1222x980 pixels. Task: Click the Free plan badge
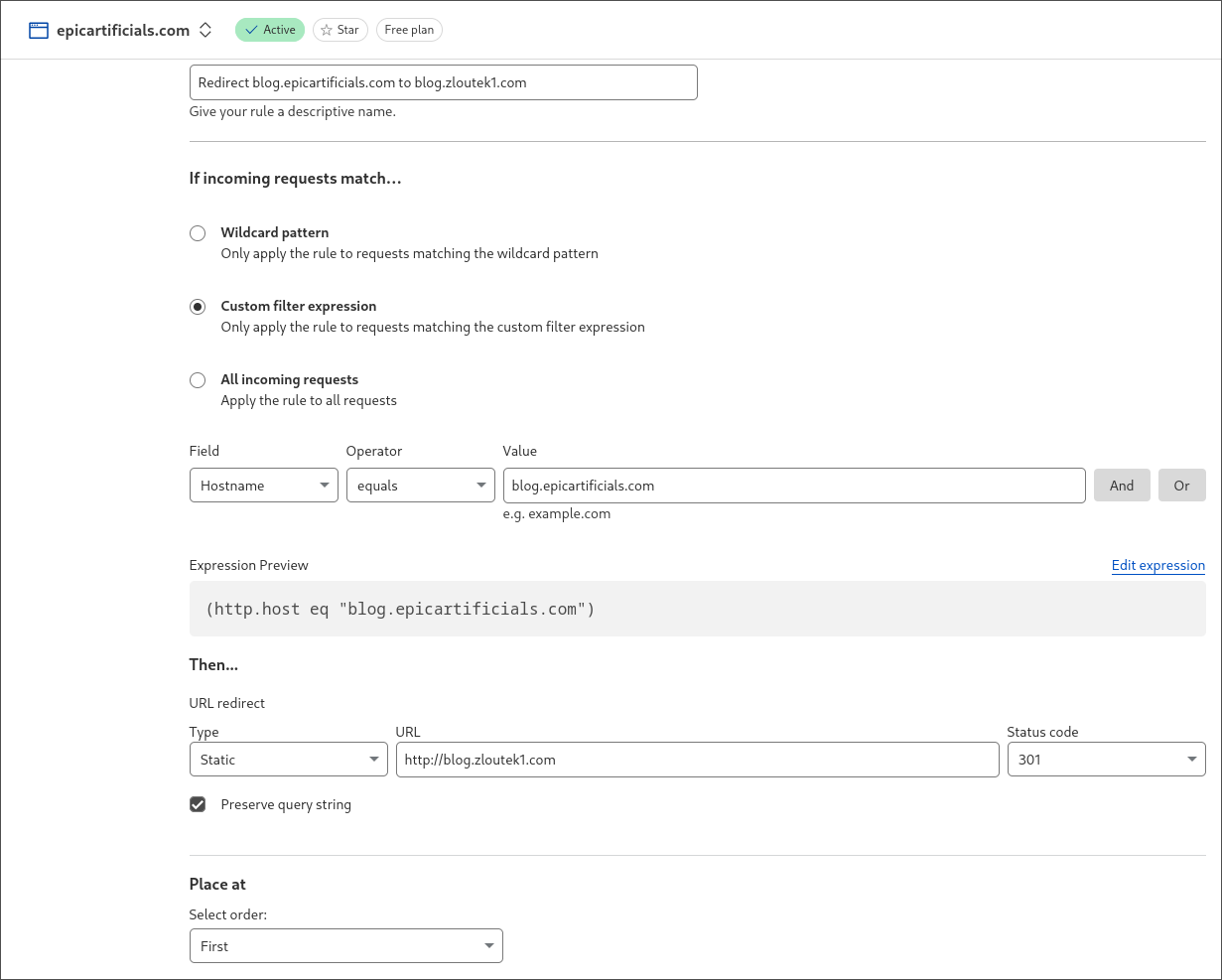point(409,30)
